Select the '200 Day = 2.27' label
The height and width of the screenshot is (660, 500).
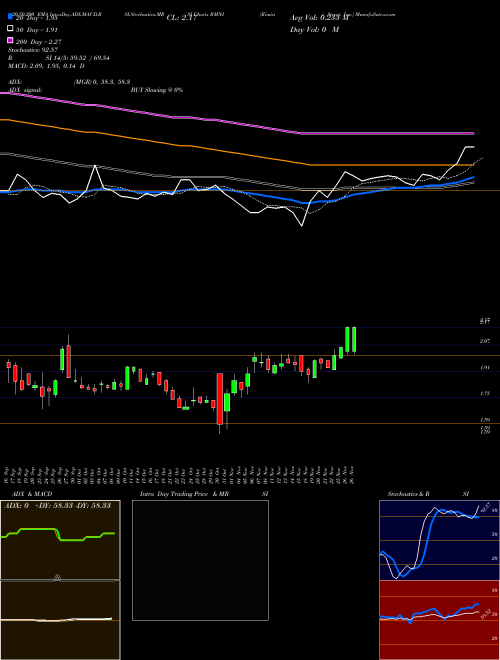(39, 42)
